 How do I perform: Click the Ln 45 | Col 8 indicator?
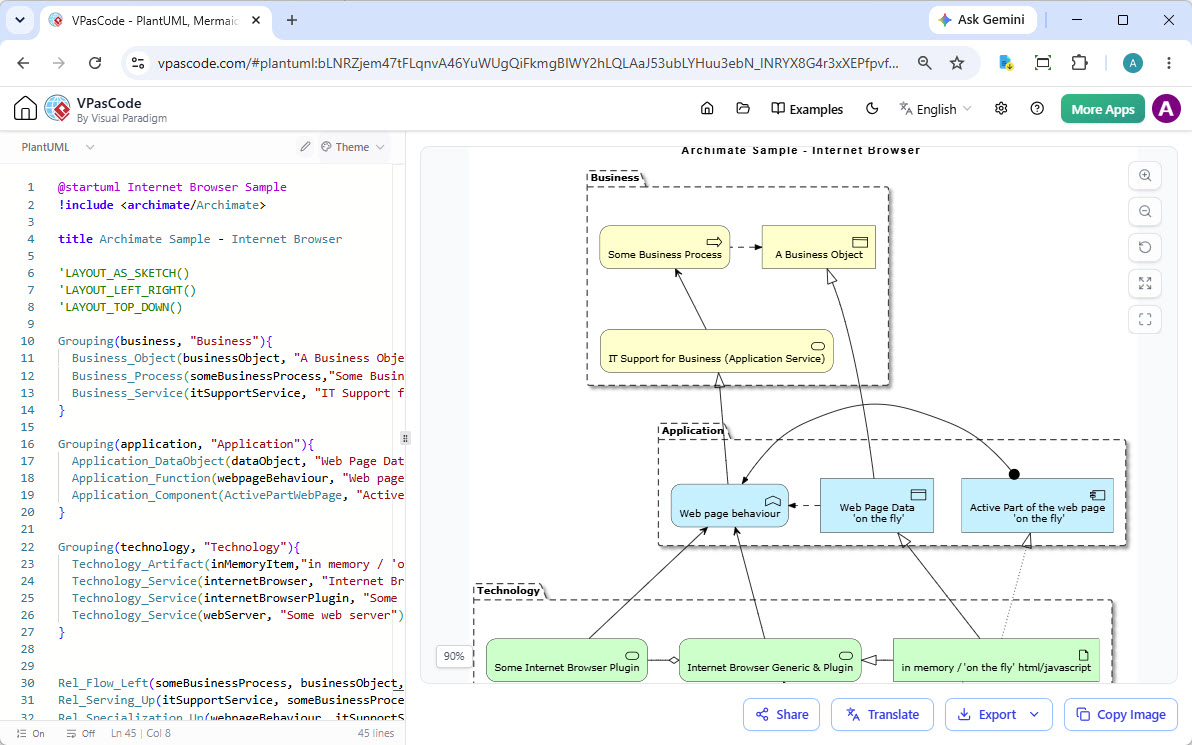coord(141,734)
